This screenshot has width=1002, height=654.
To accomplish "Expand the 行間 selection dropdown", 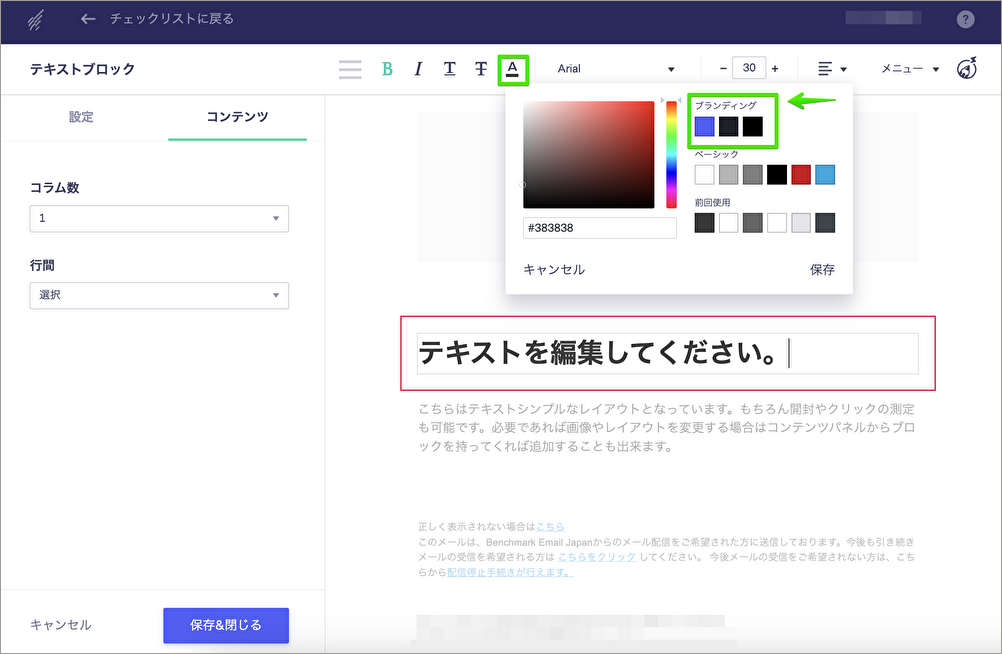I will tap(159, 295).
